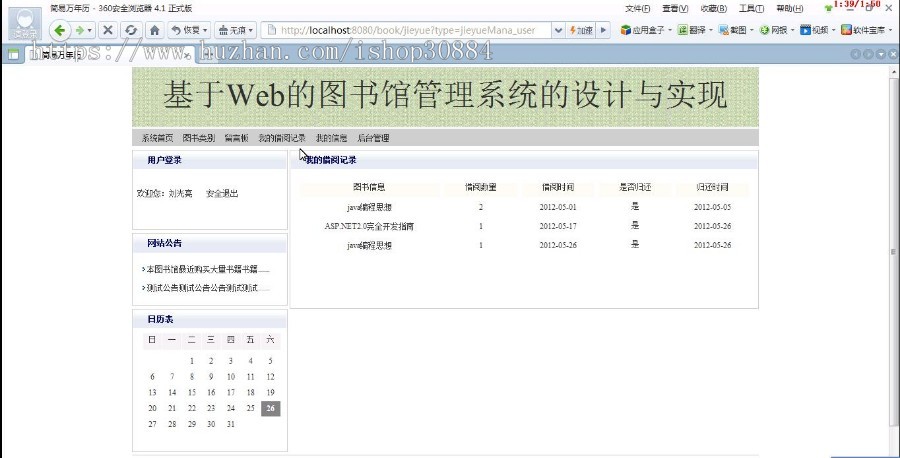Click the 是否归还 column header
Image resolution: width=900 pixels, height=458 pixels.
pos(635,187)
